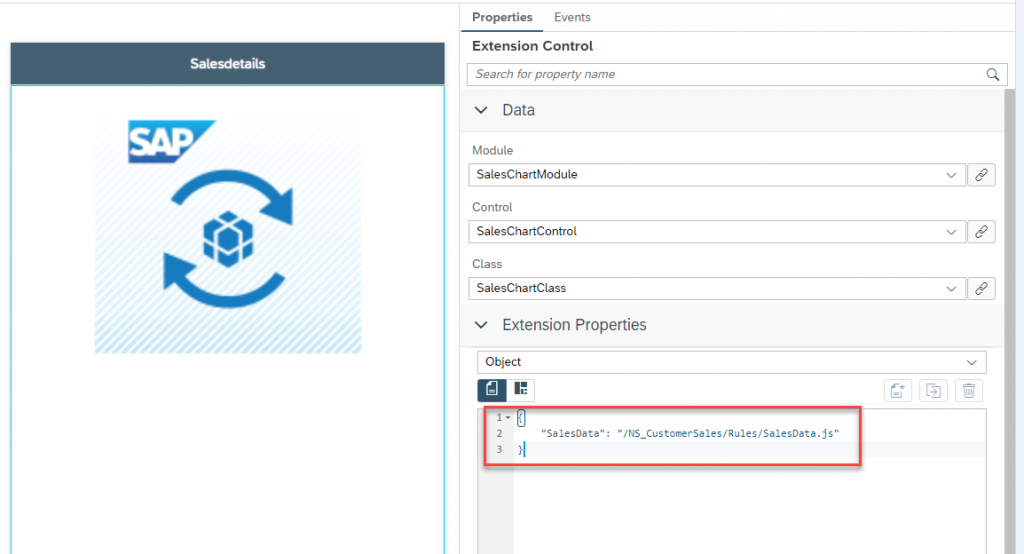1024x554 pixels.
Task: Click the copy/import icon above editor
Action: [933, 391]
